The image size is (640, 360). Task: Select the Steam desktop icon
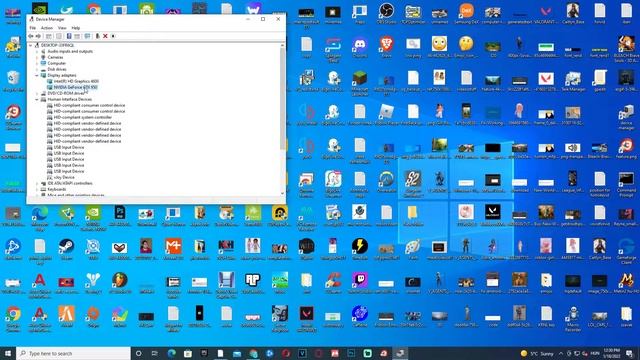coord(66,249)
